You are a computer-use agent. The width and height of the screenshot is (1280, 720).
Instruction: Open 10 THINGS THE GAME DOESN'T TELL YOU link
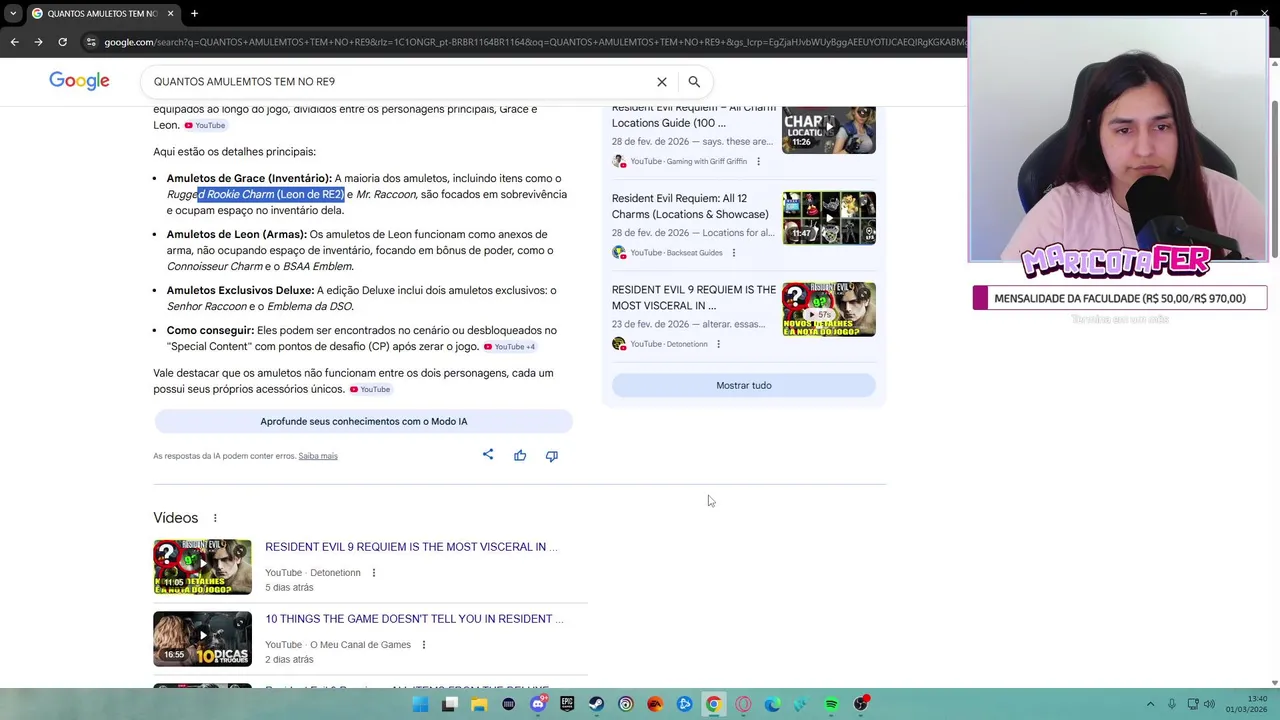coord(414,619)
